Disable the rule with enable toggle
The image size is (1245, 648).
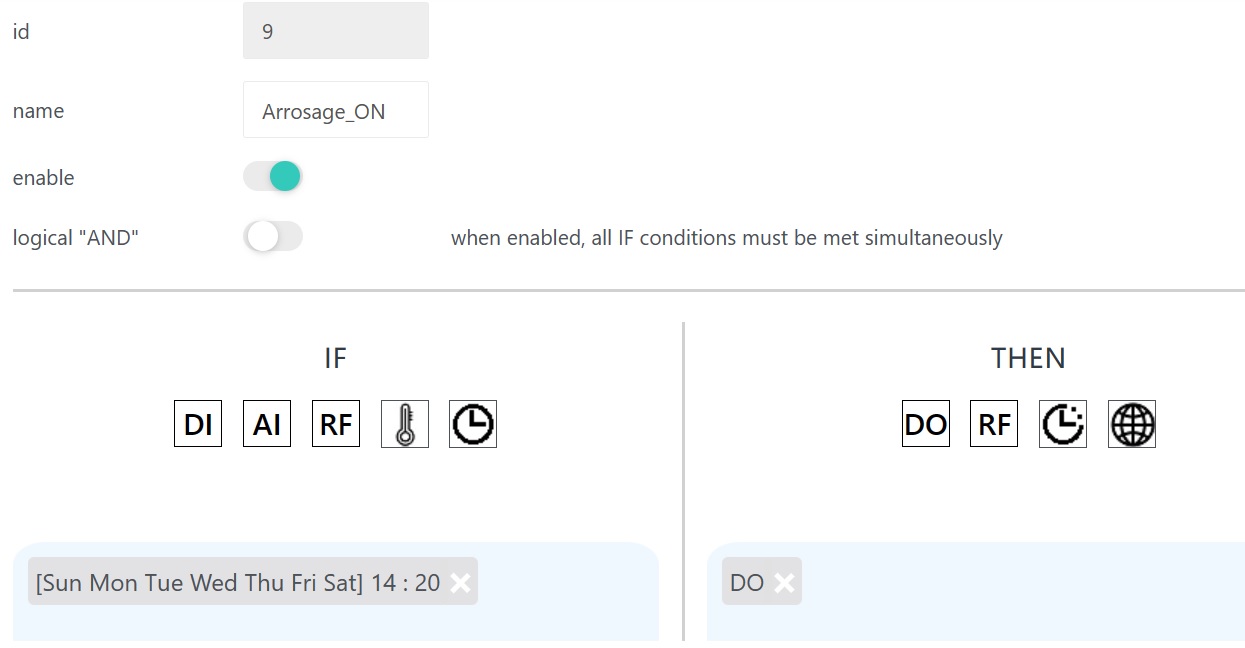pyautogui.click(x=273, y=177)
